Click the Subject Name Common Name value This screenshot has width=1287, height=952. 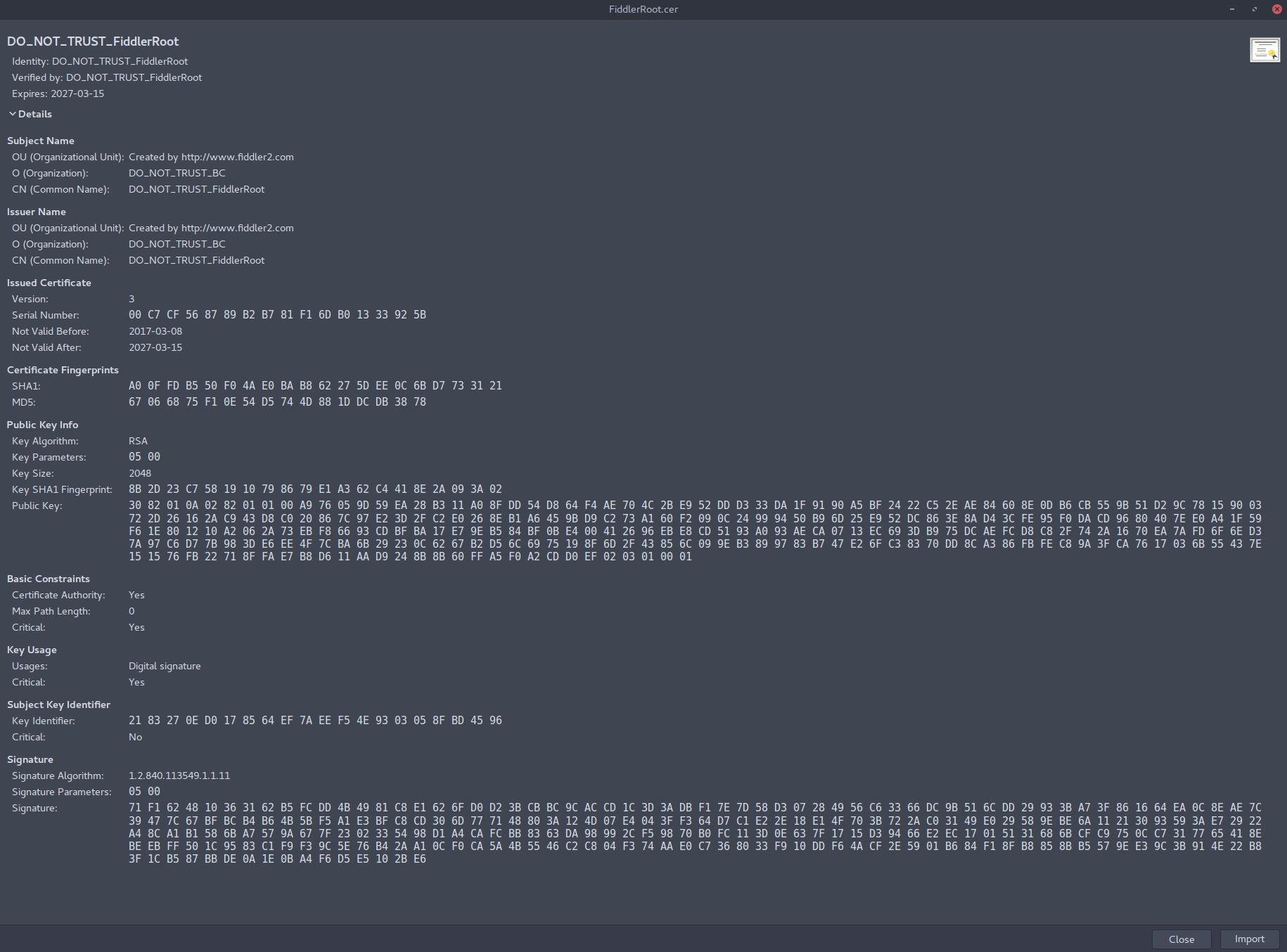pos(197,189)
